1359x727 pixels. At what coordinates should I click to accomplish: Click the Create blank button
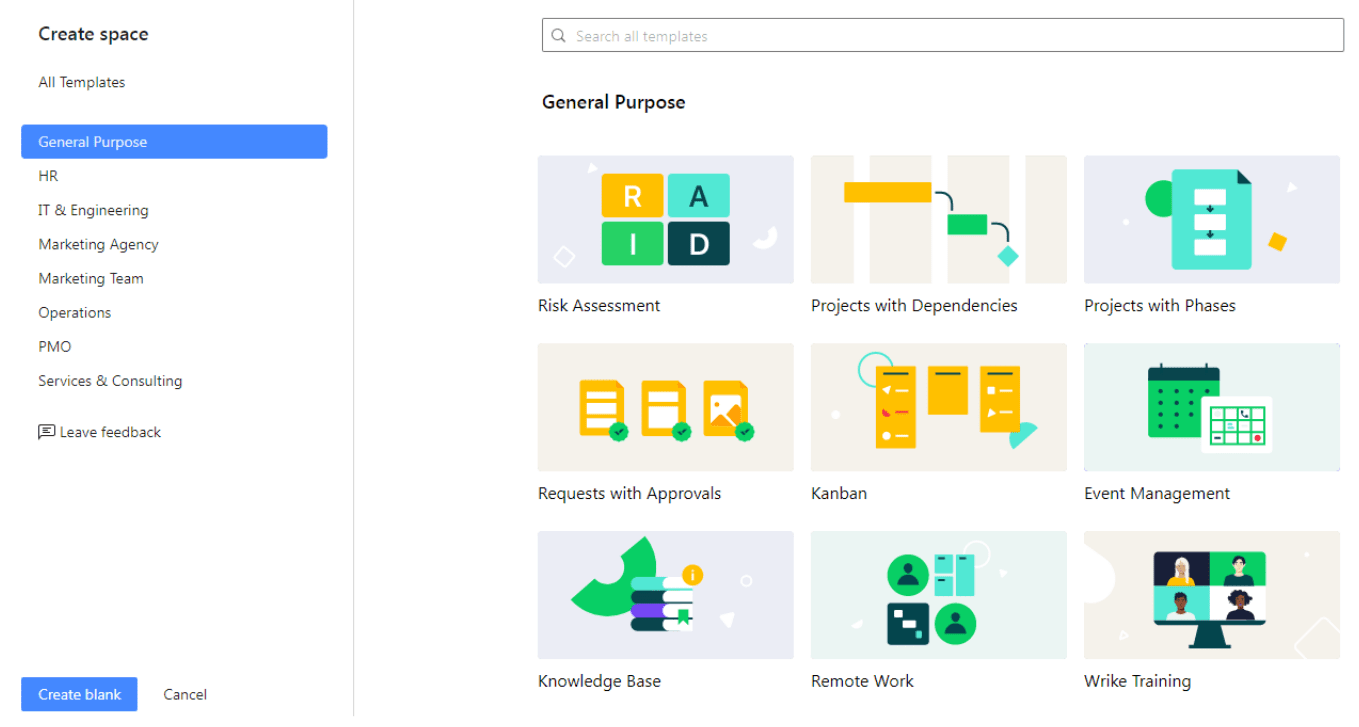[79, 694]
